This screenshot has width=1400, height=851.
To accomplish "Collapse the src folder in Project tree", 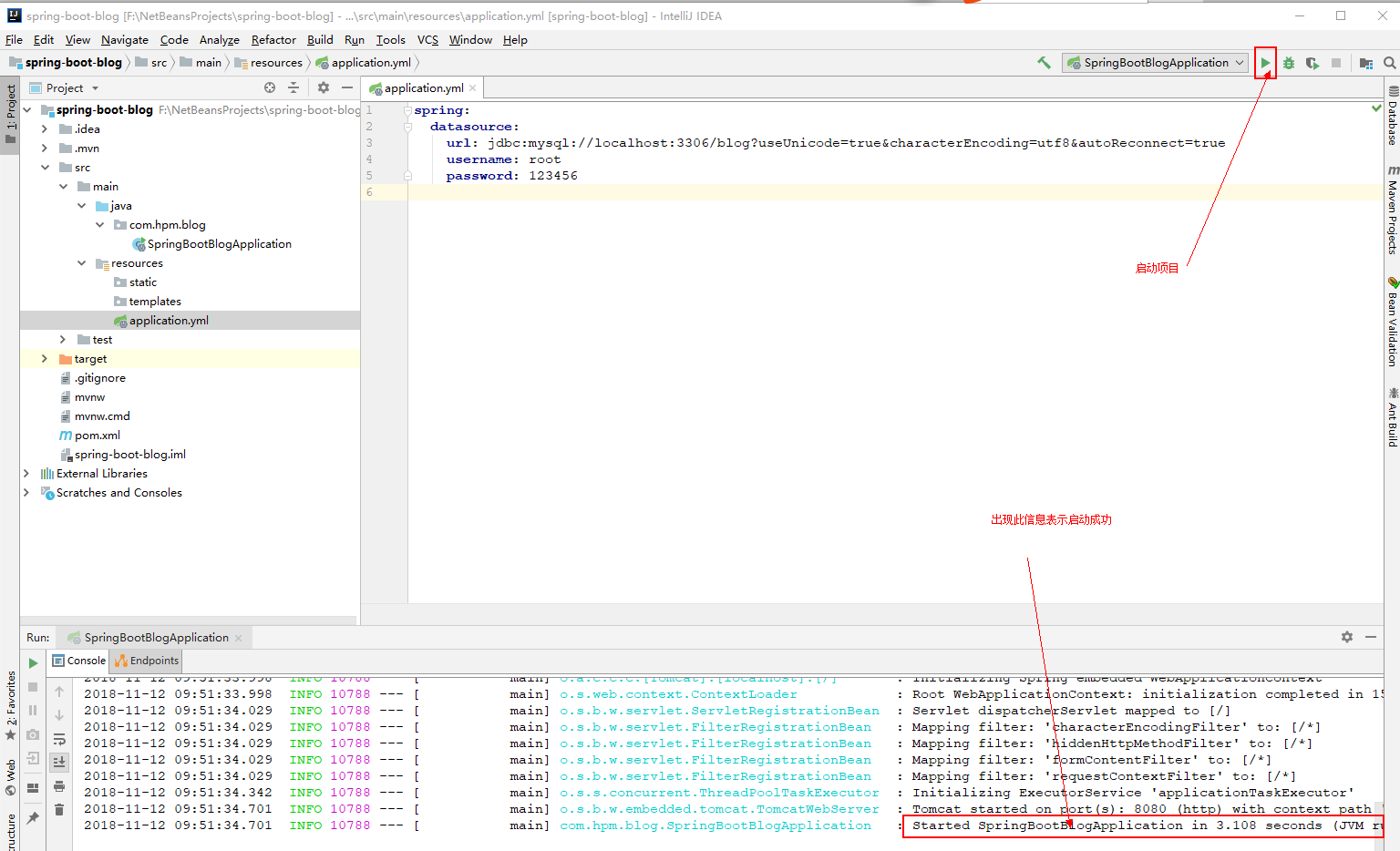I will pos(45,167).
